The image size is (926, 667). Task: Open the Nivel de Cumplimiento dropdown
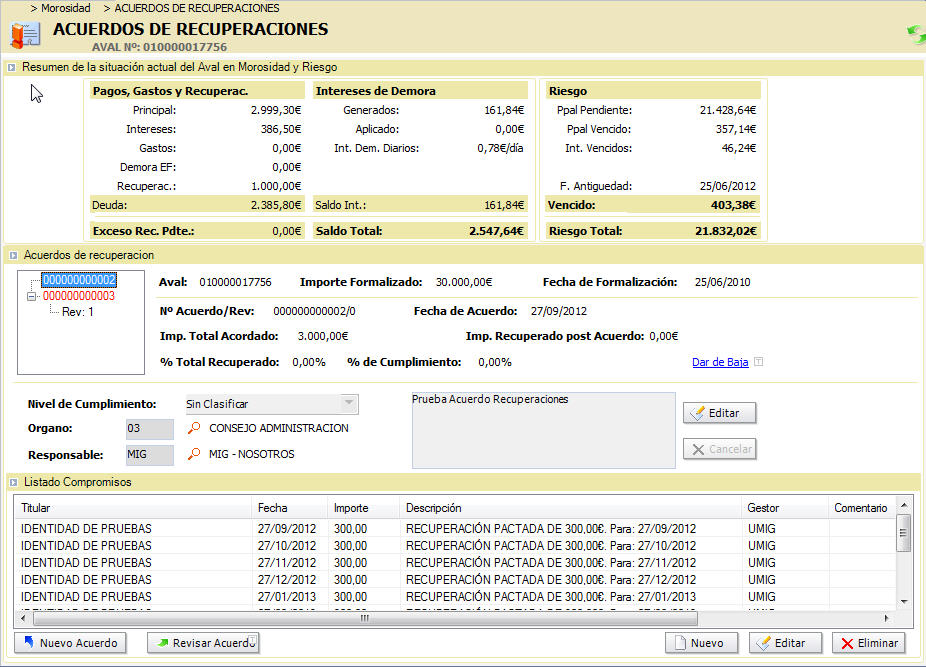[349, 404]
